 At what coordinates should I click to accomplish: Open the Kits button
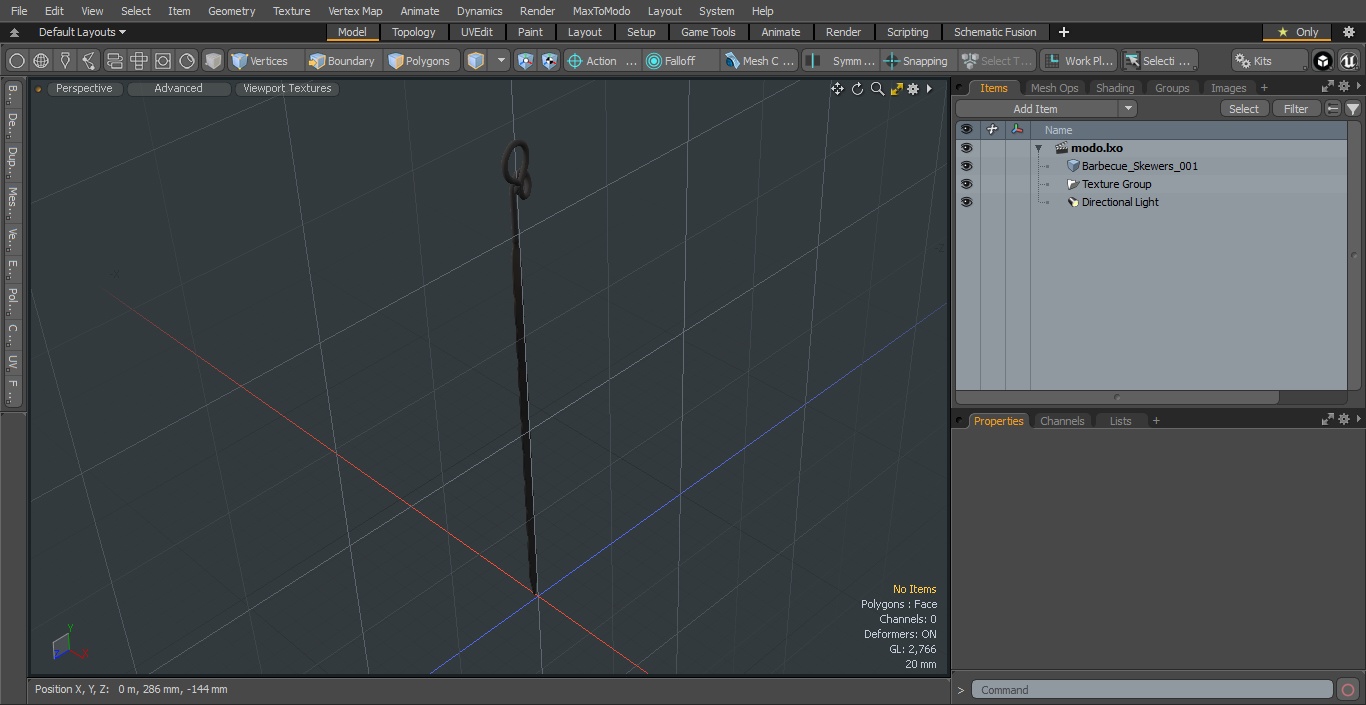click(1269, 61)
